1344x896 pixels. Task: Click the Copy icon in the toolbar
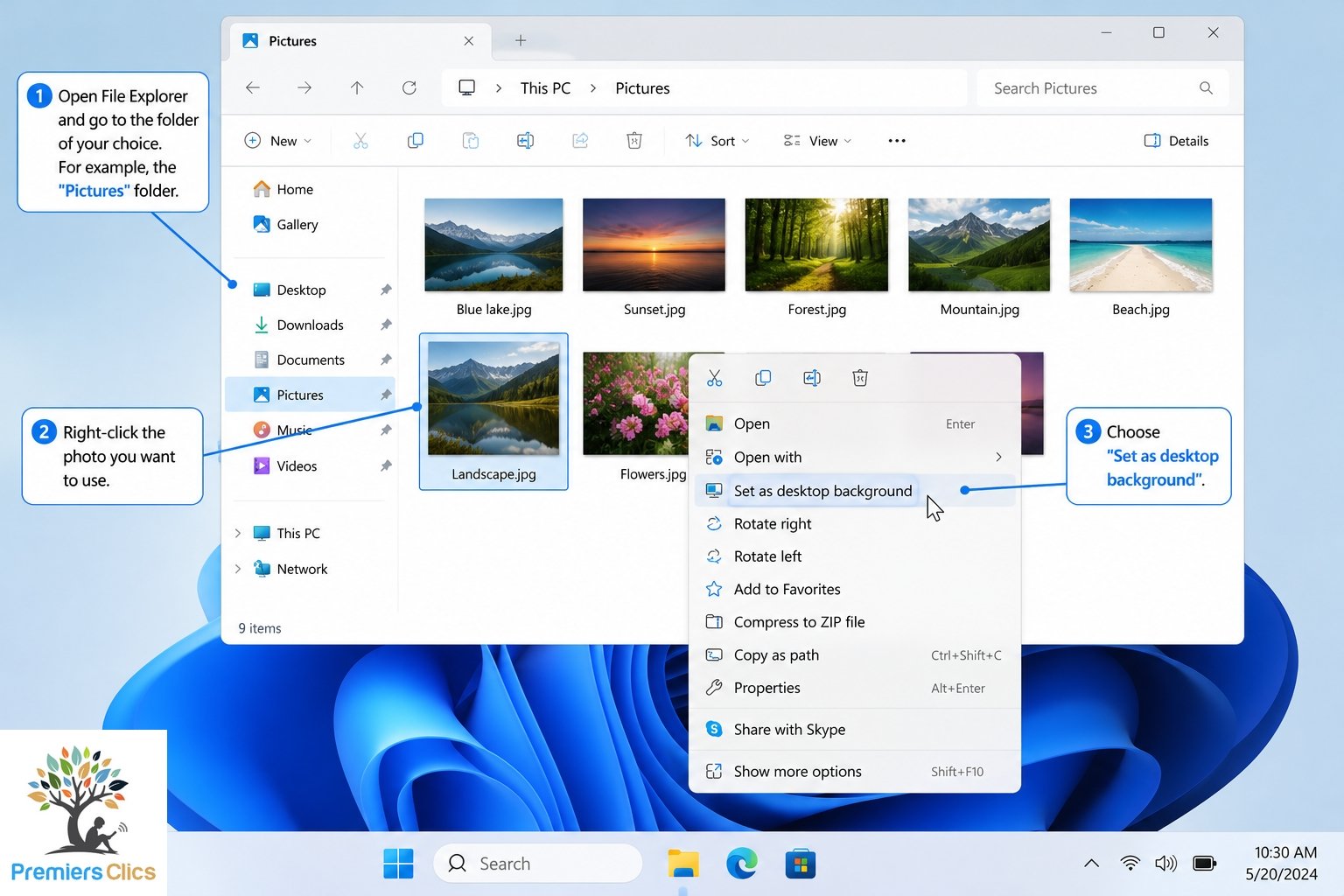[x=416, y=141]
